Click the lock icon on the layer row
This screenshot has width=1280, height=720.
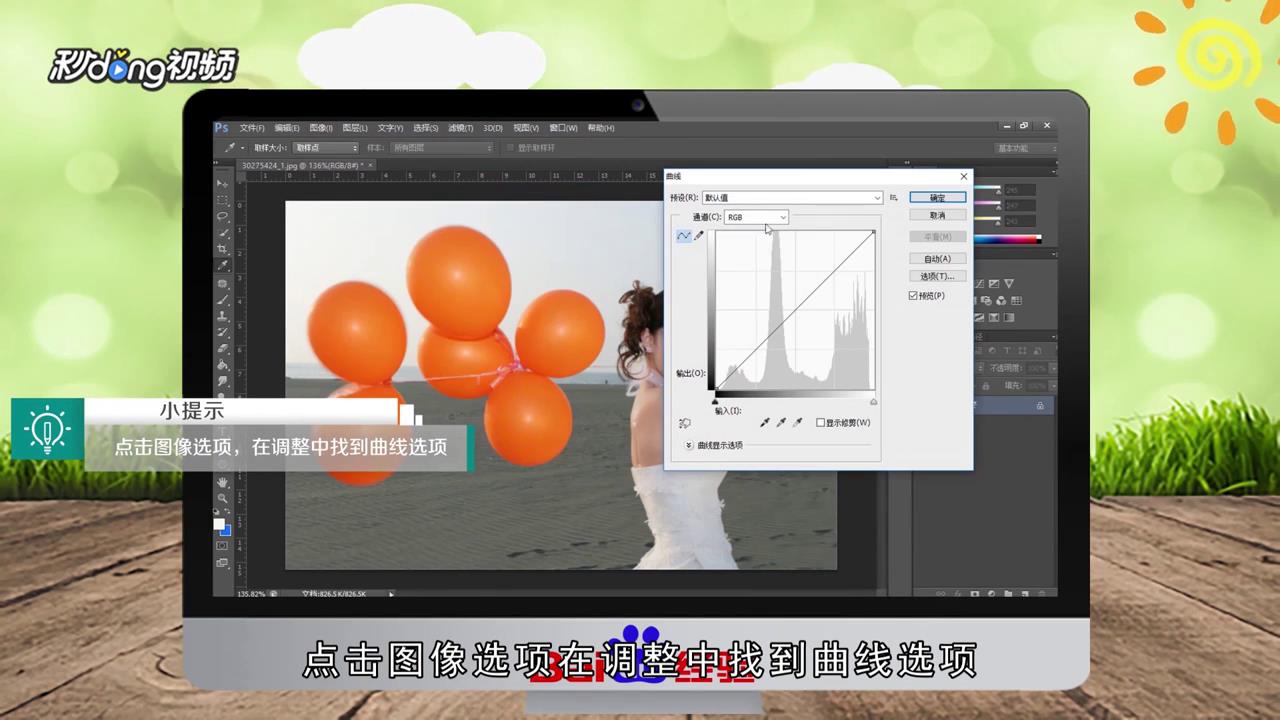[1040, 405]
